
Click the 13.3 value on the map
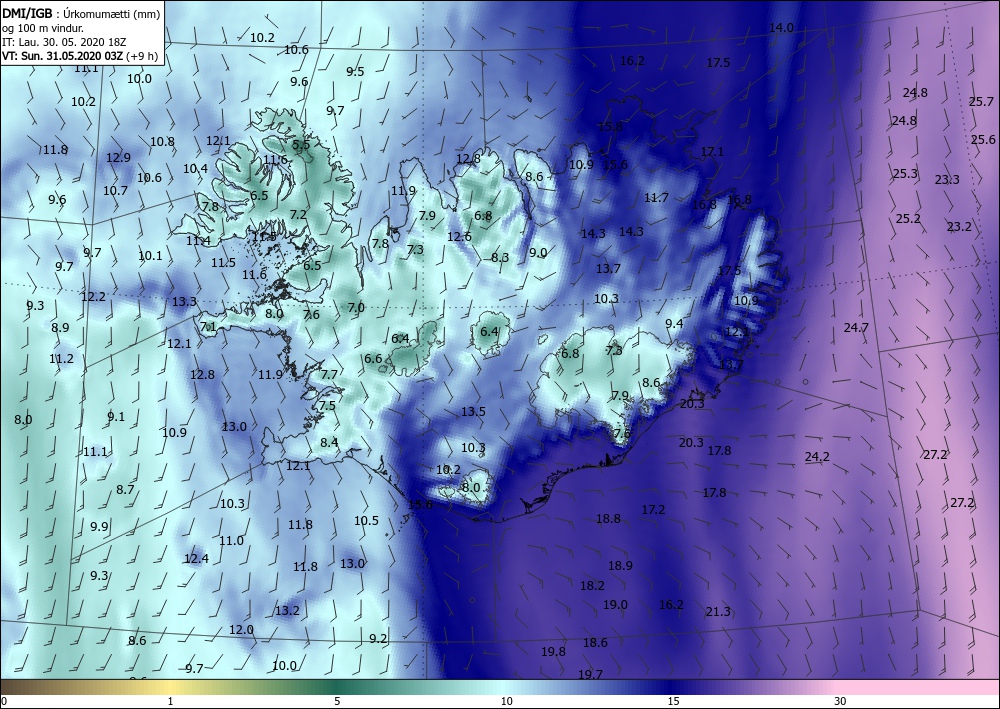coord(184,301)
